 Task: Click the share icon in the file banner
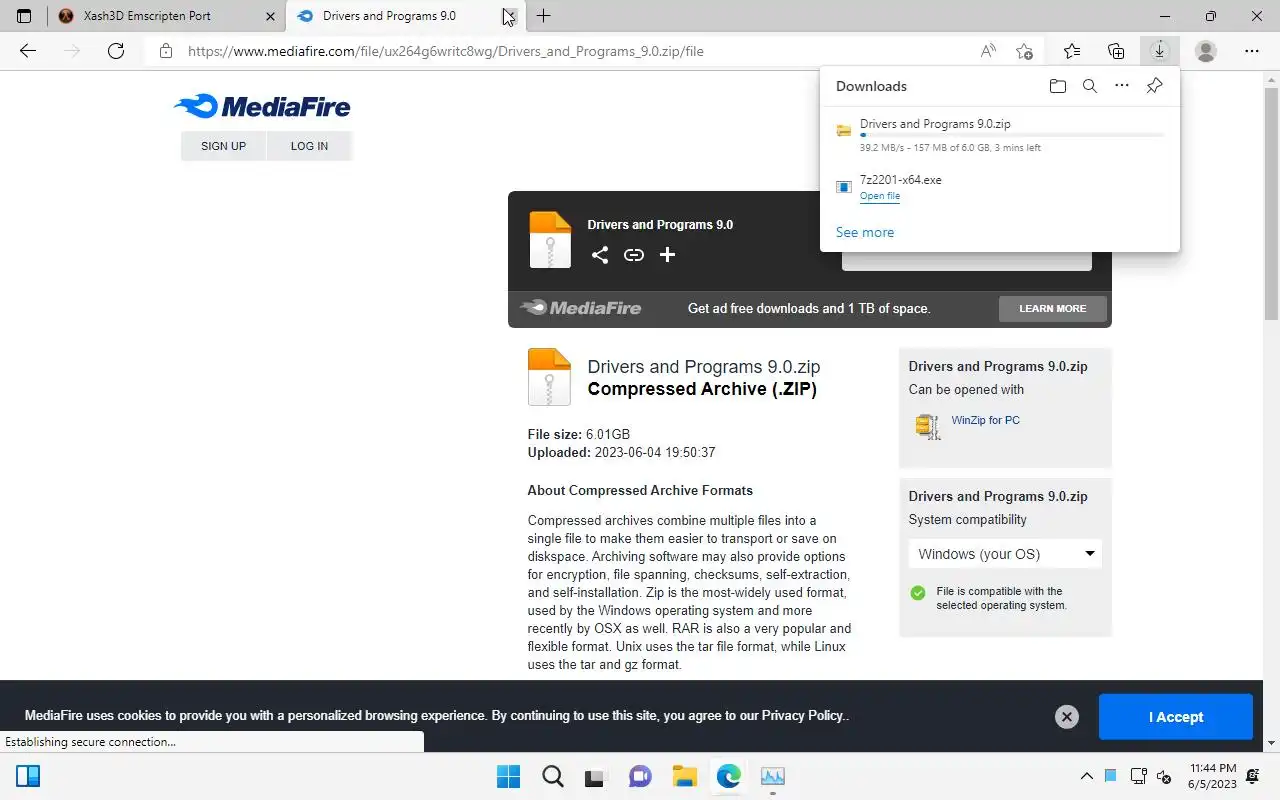[599, 255]
